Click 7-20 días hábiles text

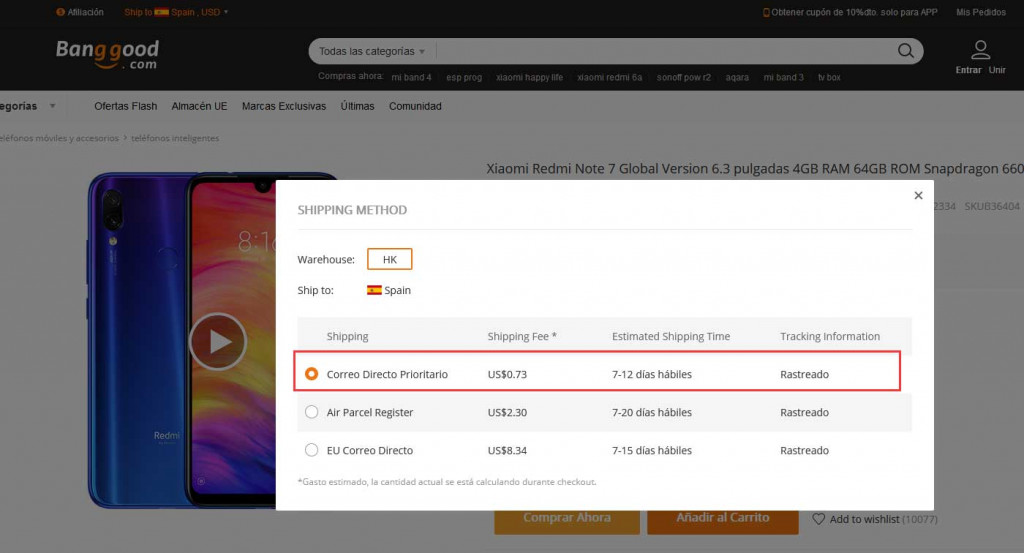[x=652, y=412]
